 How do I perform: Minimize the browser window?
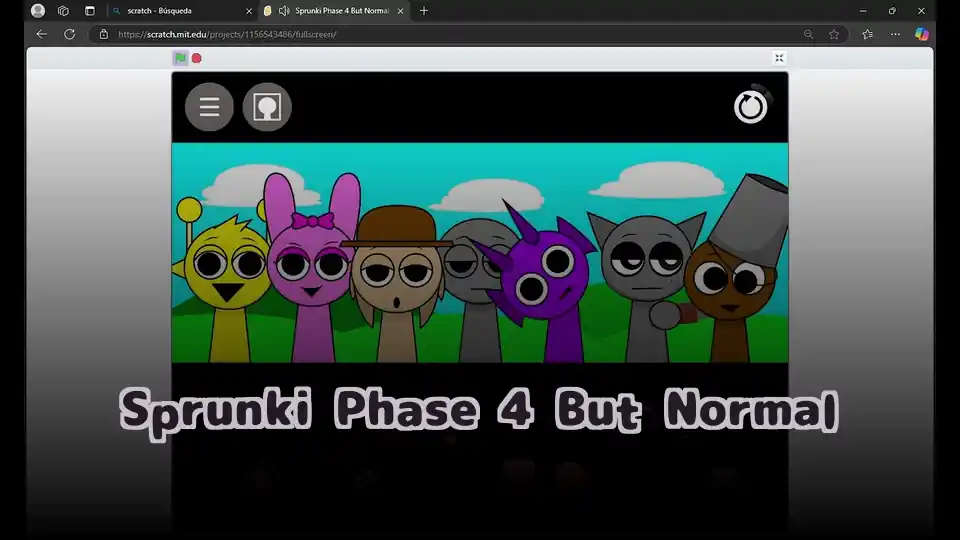(863, 11)
